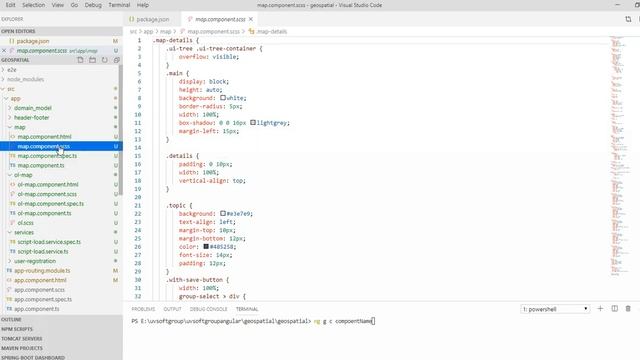Screen dimensions: 640x360
Task: Open ol-map.component.ts file
Action: tap(44, 213)
